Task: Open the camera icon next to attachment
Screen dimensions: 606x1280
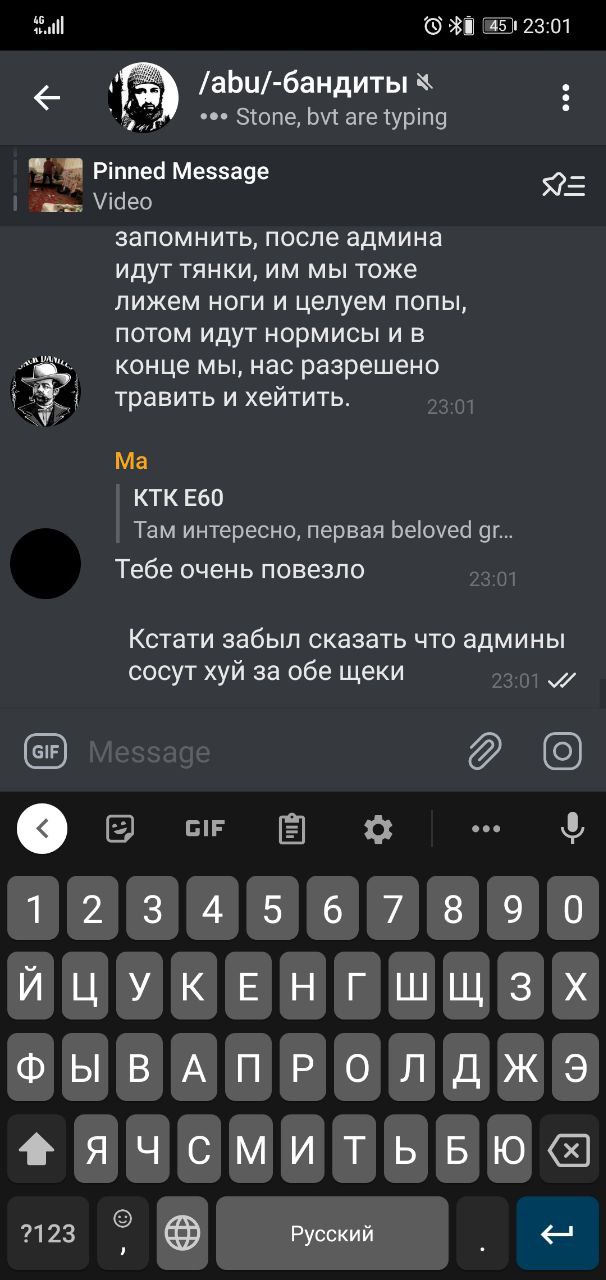Action: [562, 751]
